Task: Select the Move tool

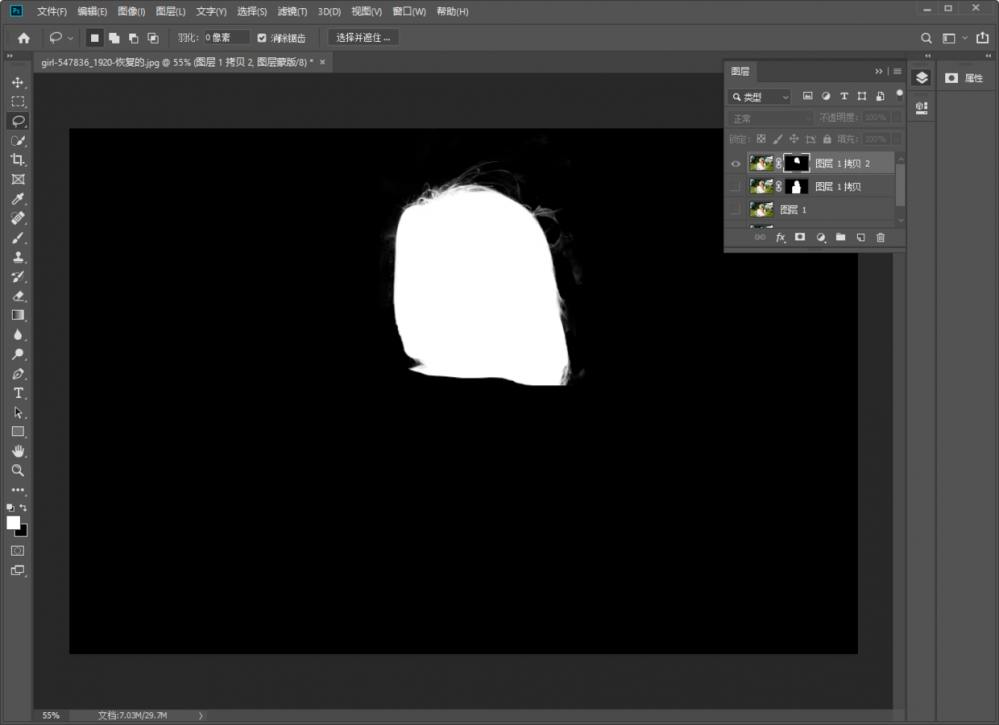Action: coord(18,82)
